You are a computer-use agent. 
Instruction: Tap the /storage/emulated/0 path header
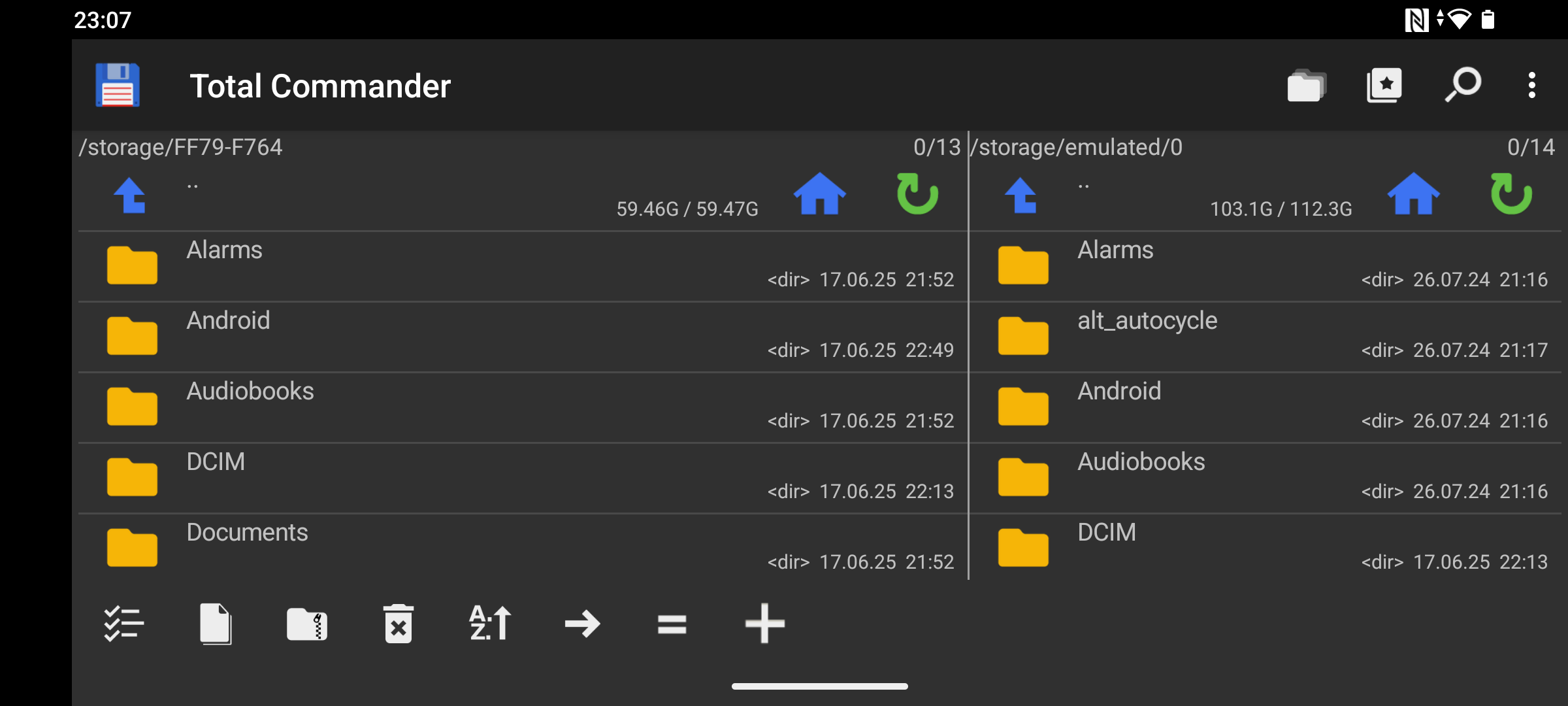[x=1077, y=148]
